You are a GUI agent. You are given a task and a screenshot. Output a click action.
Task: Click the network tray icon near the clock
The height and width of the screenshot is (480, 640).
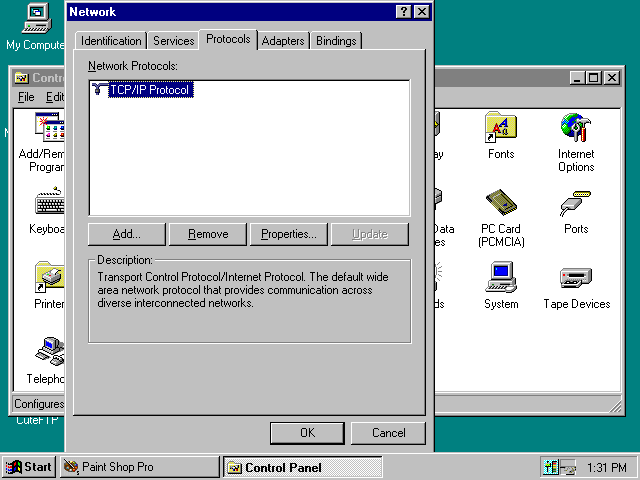568,467
